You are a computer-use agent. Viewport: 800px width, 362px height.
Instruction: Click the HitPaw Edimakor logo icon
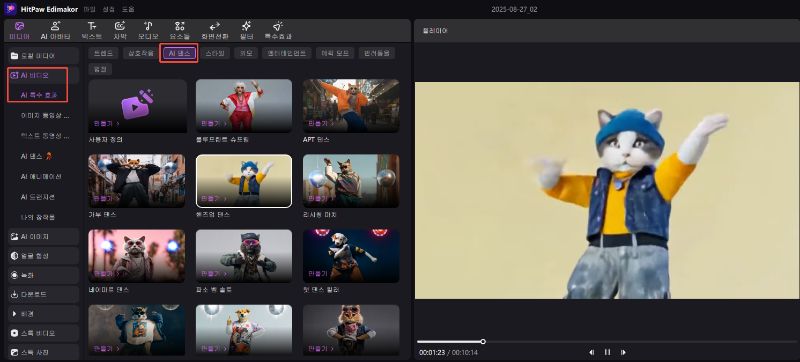10,9
